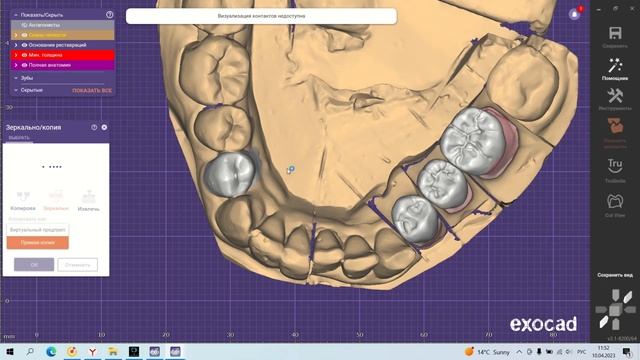Collapse the Зубы section

[16, 78]
